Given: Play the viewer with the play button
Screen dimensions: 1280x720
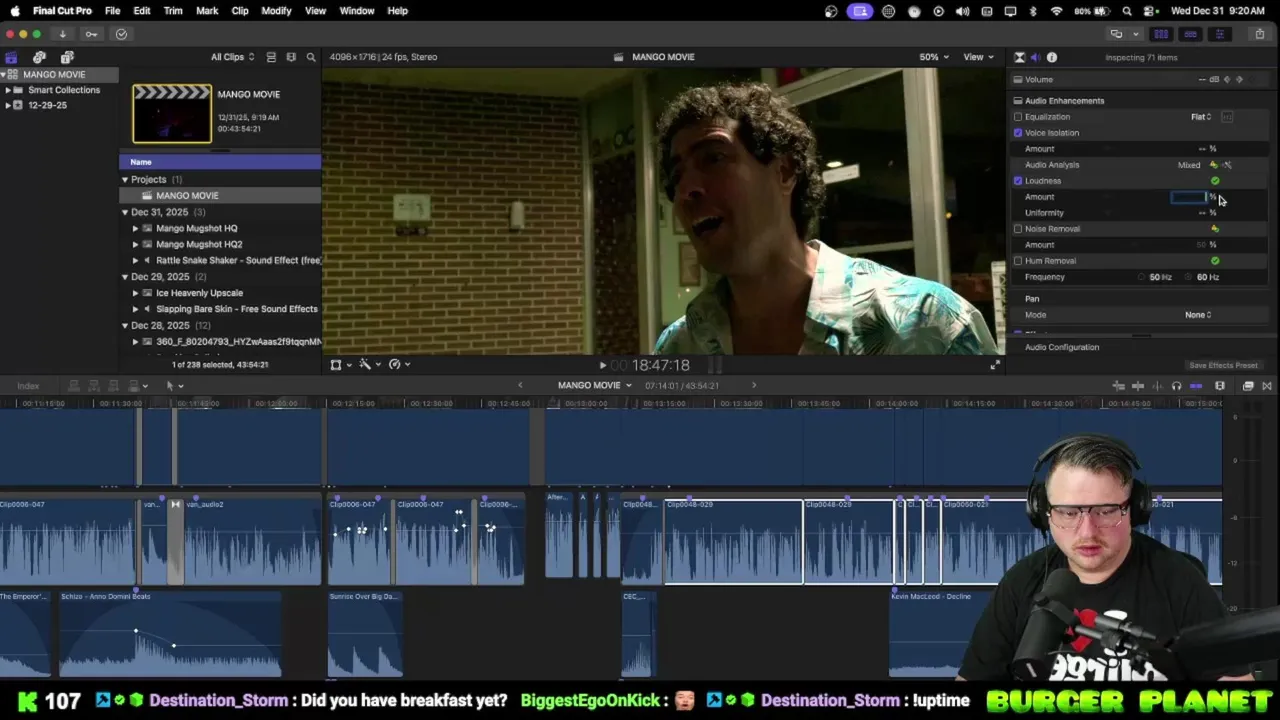Looking at the screenshot, I should (x=603, y=366).
